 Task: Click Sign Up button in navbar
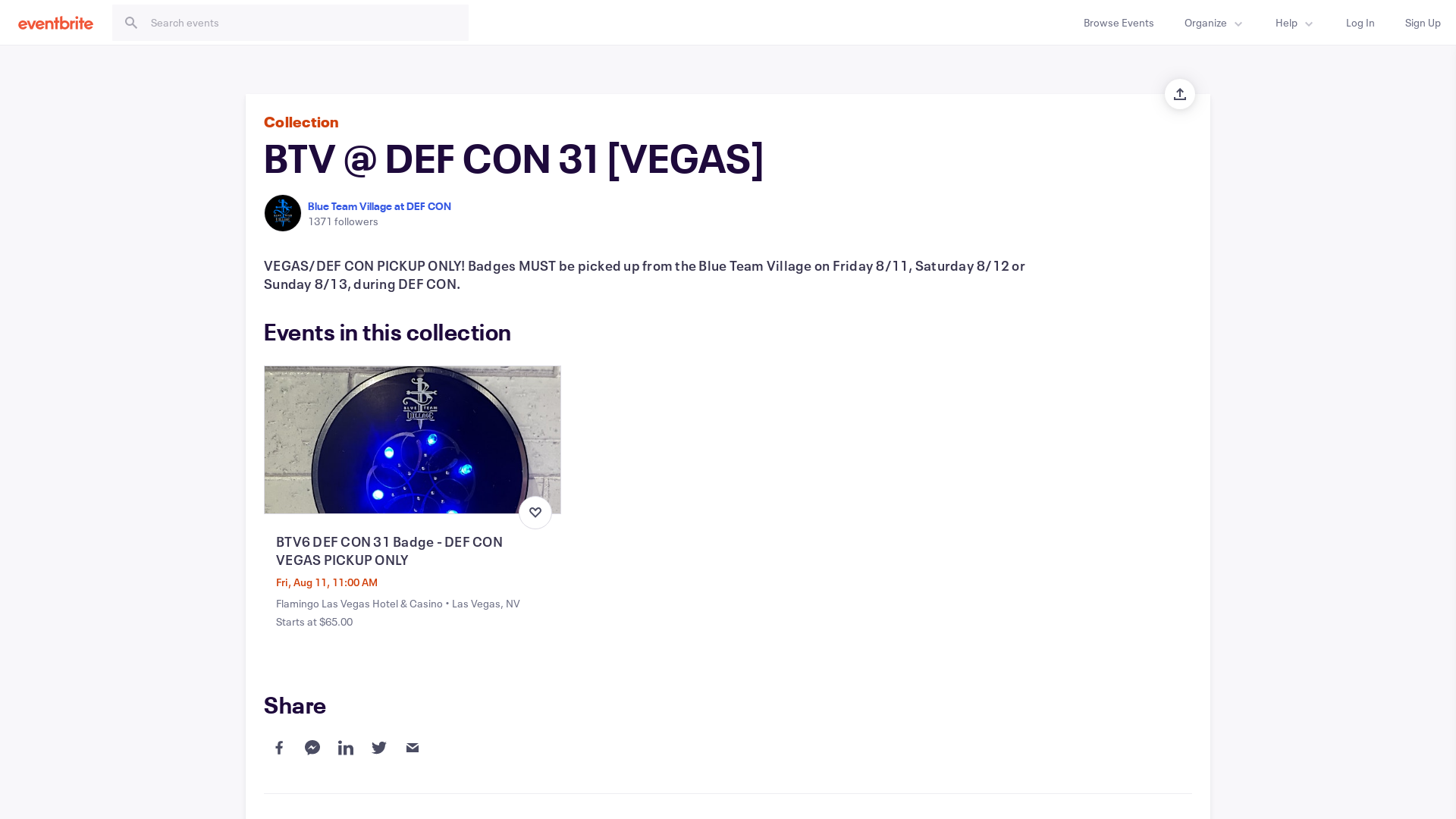pyautogui.click(x=1423, y=22)
